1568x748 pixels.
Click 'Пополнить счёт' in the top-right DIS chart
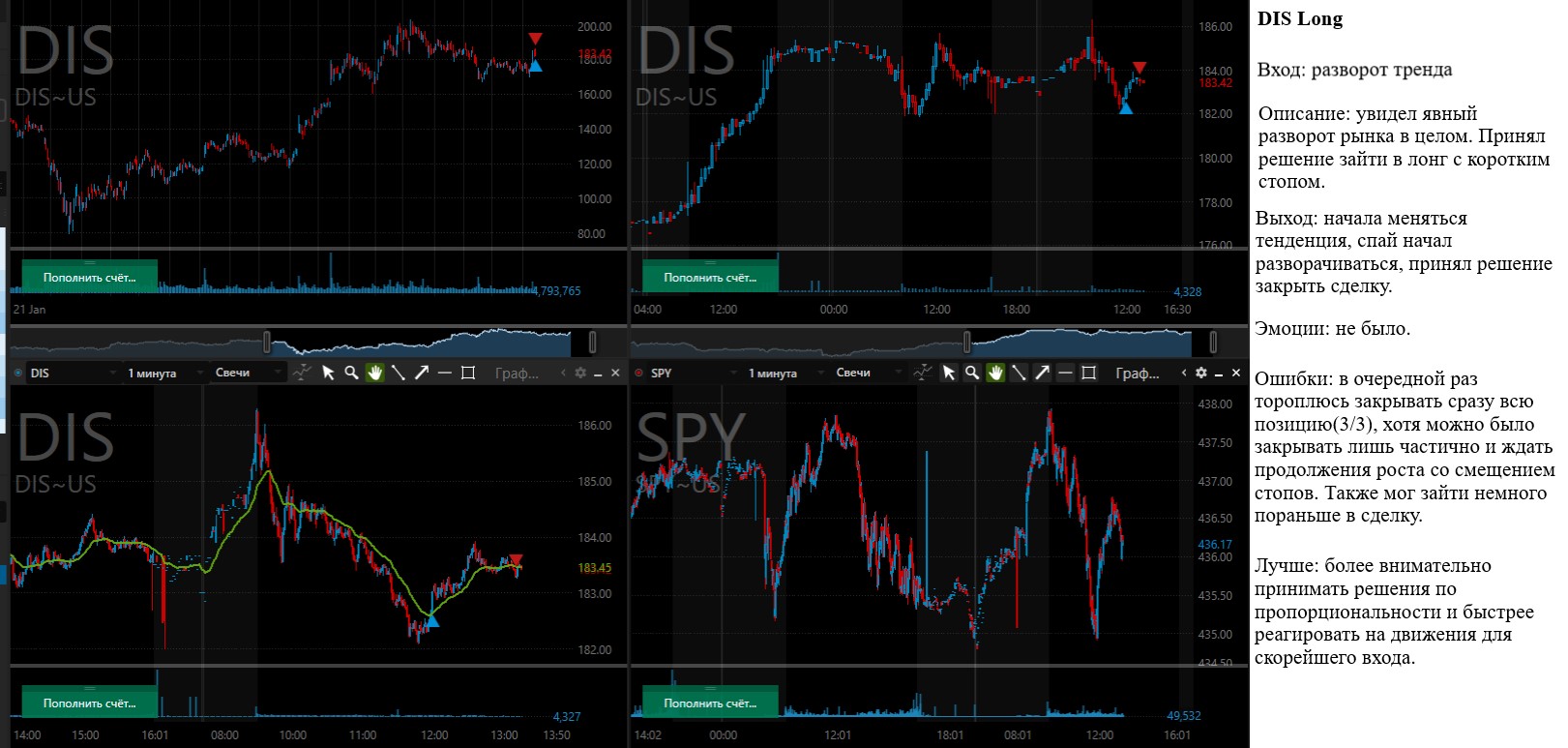pos(710,277)
